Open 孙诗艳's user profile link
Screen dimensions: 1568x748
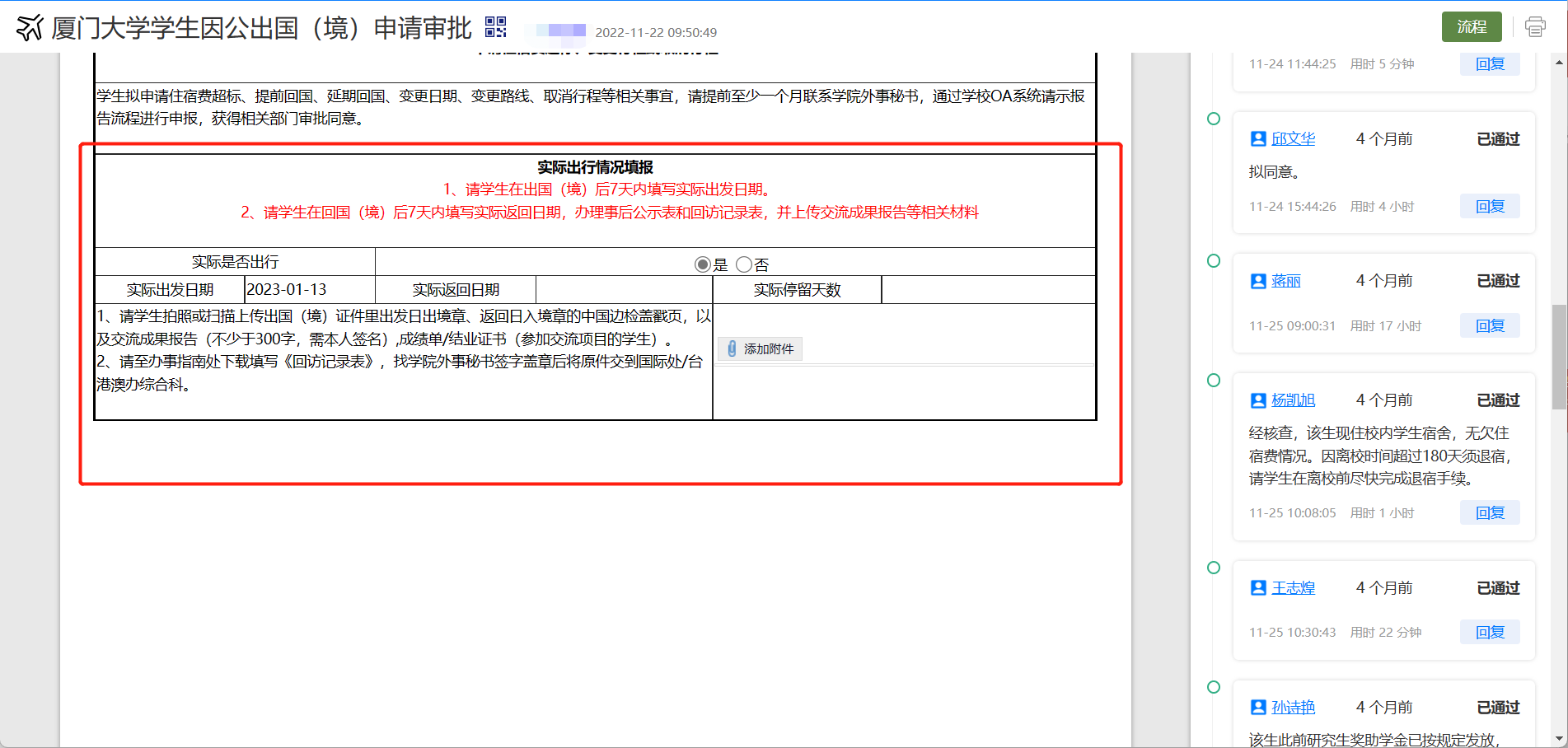click(1293, 708)
